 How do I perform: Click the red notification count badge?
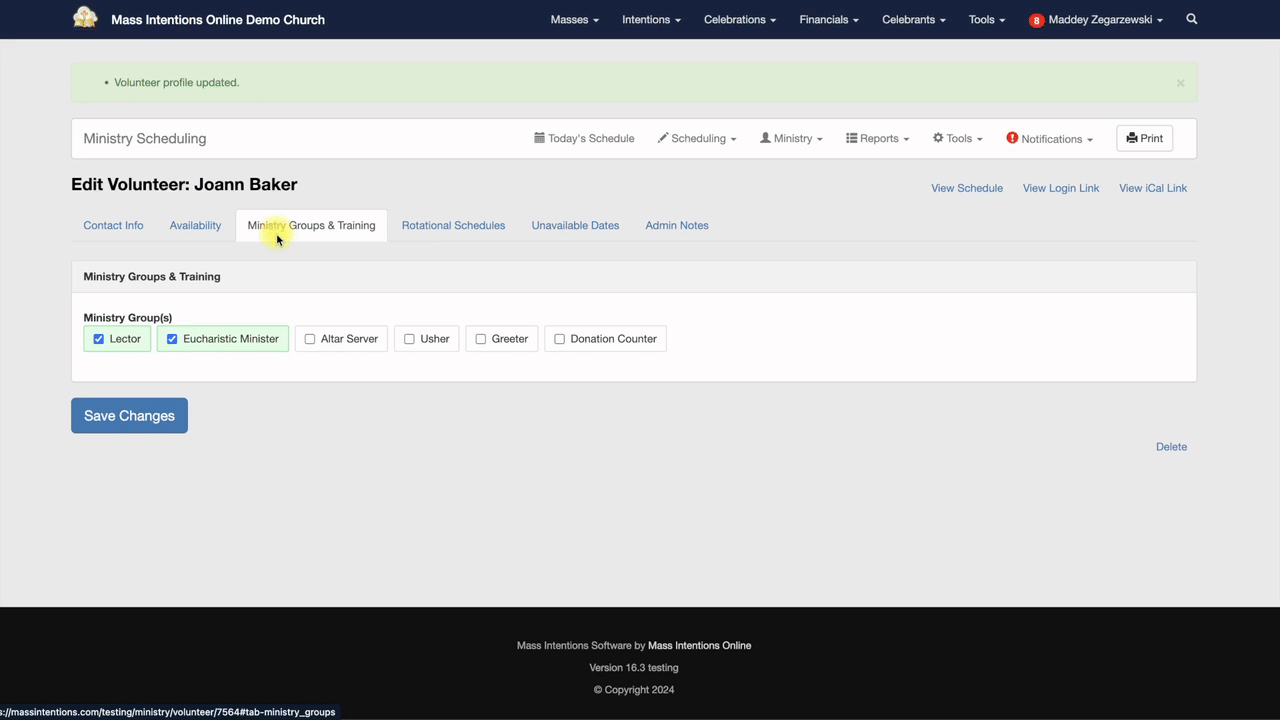[x=1036, y=20]
